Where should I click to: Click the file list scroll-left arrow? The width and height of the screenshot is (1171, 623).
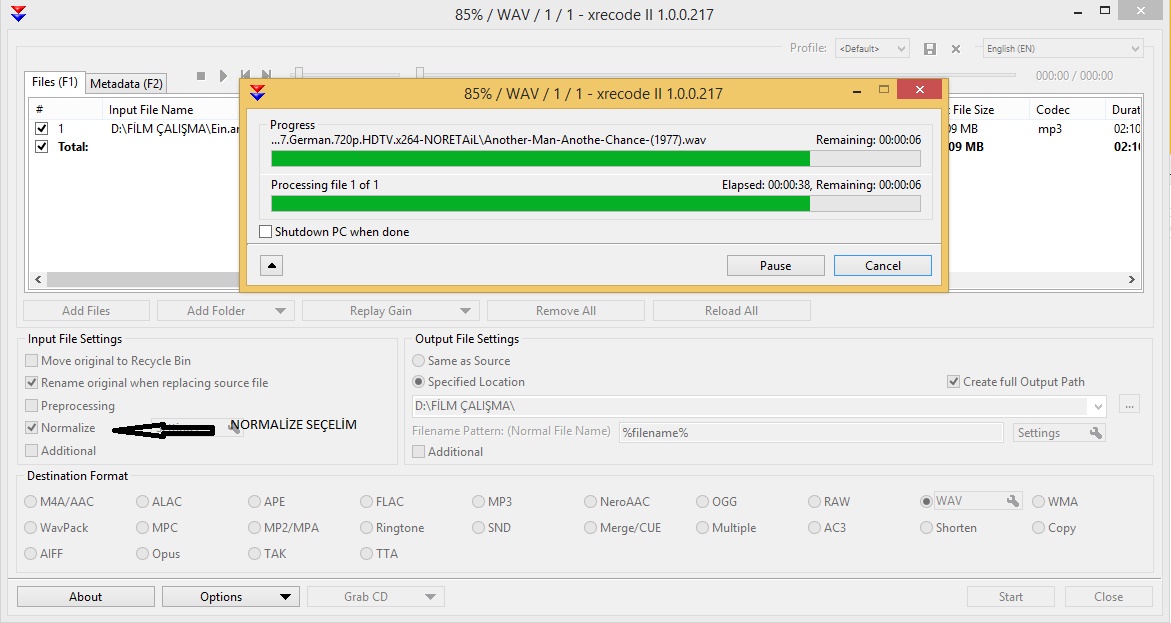(38, 279)
